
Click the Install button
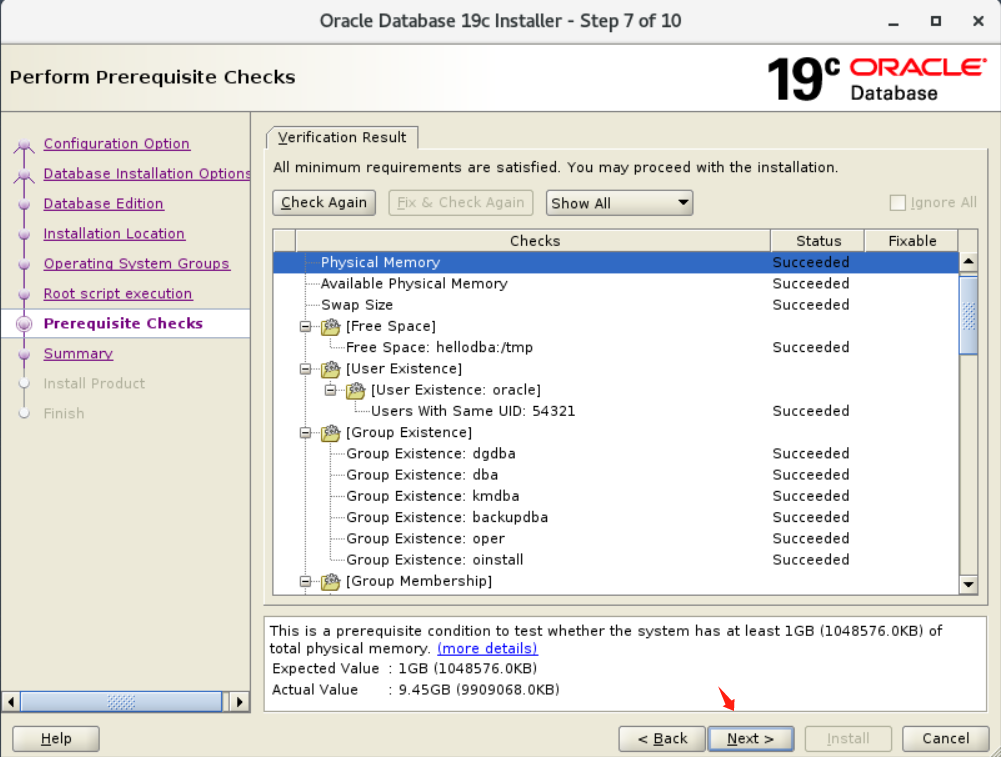pos(848,739)
